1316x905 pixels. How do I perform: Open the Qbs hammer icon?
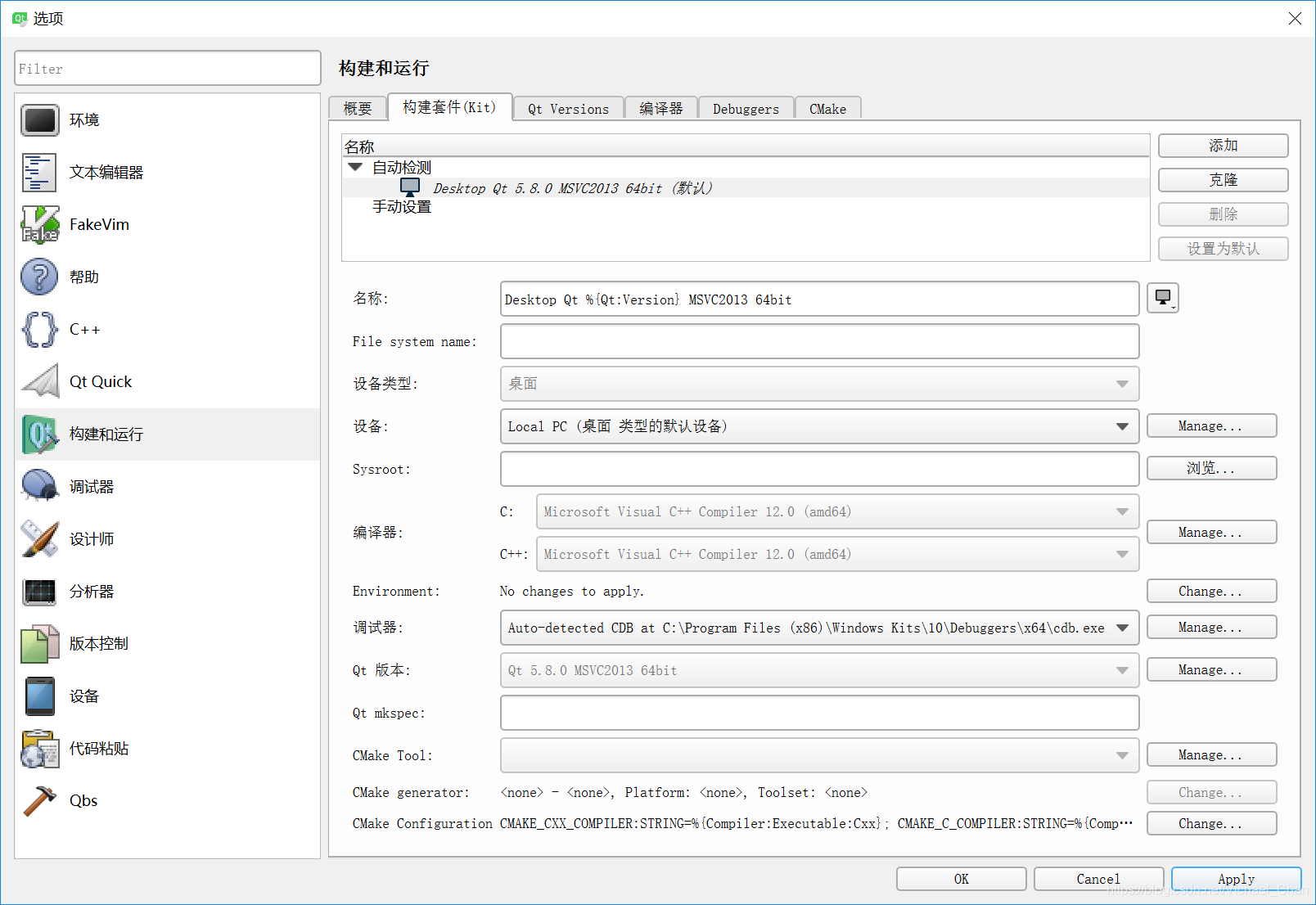point(39,801)
